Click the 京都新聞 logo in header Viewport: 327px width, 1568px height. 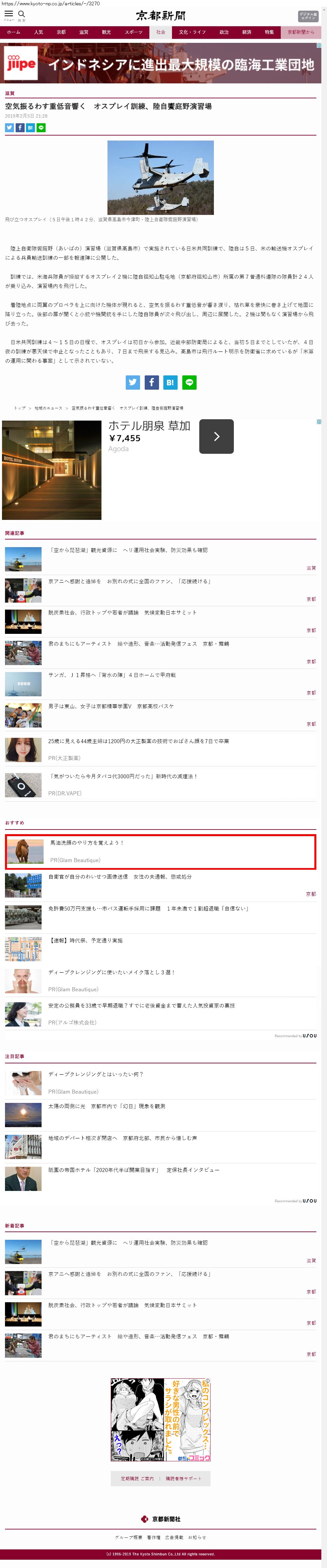coord(160,16)
